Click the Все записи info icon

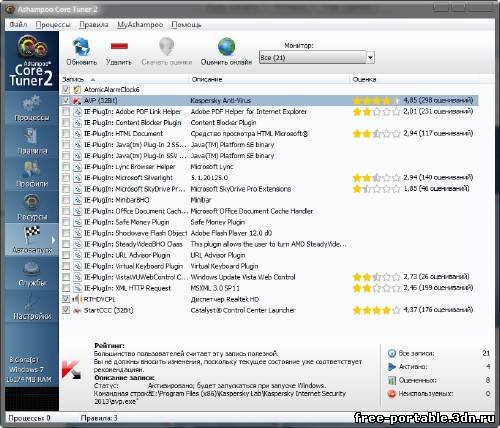click(x=392, y=353)
